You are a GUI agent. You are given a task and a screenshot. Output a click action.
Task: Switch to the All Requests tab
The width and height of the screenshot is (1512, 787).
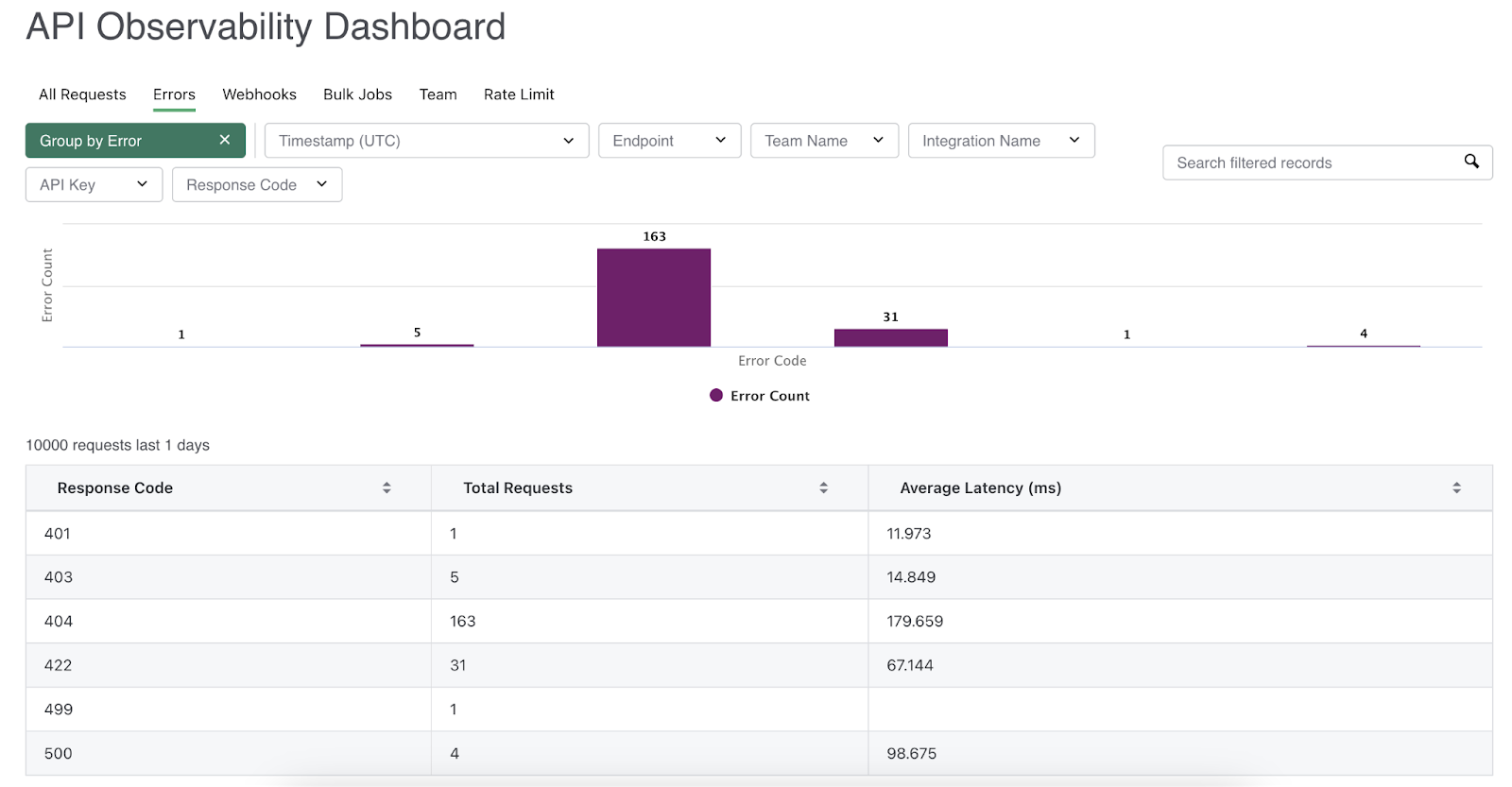(x=82, y=94)
